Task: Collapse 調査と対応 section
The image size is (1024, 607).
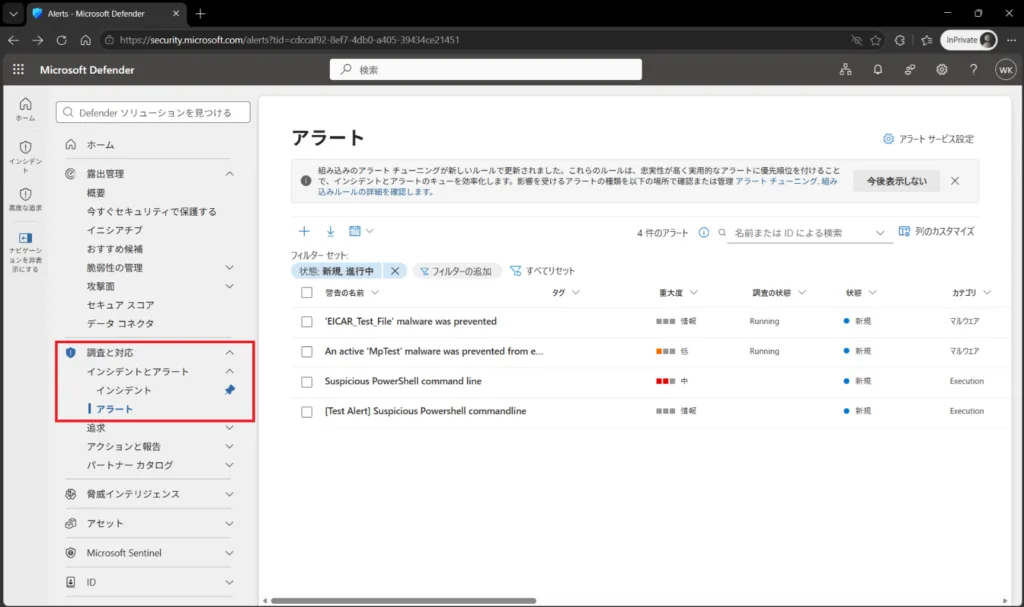Action: pos(230,353)
